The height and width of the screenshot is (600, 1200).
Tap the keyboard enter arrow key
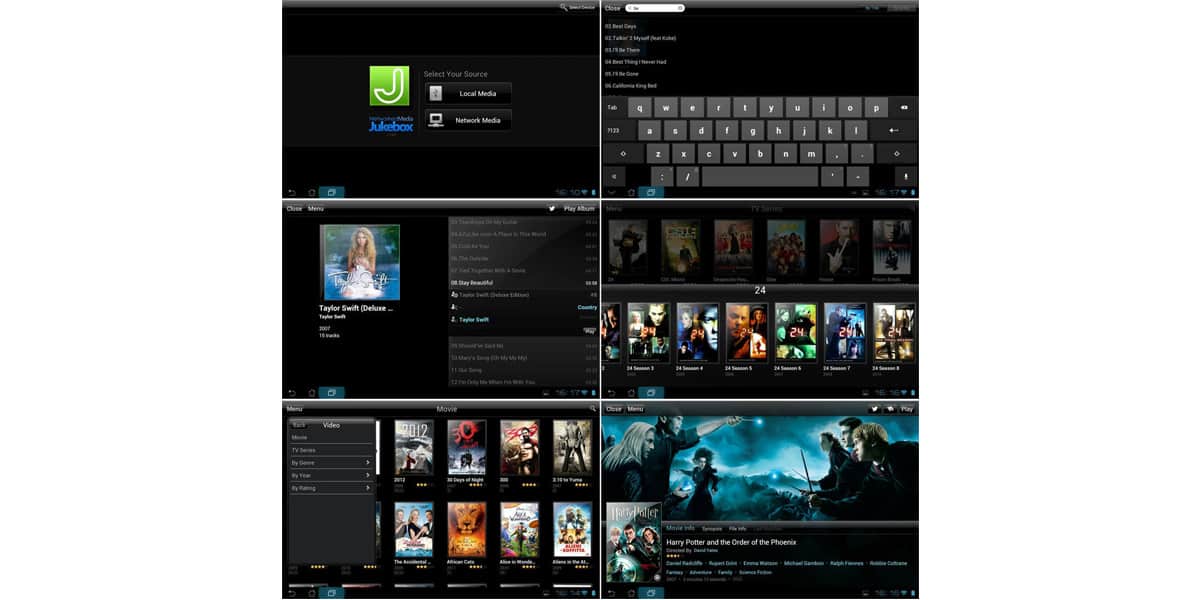[894, 130]
